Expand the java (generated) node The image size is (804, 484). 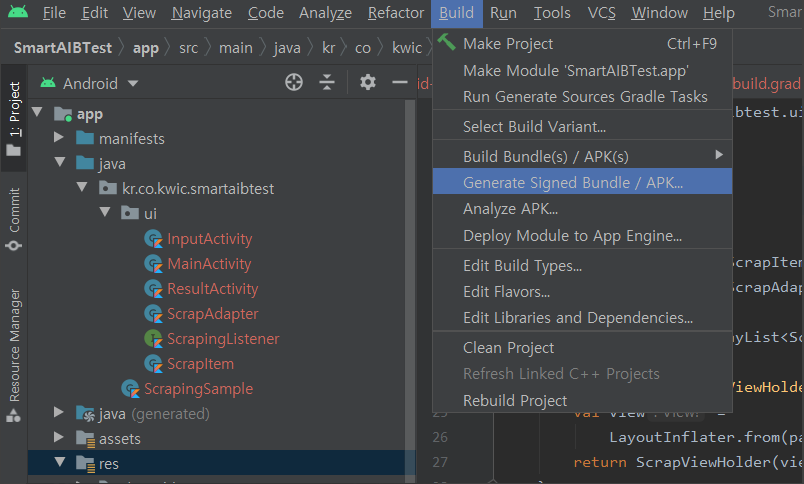click(x=58, y=412)
